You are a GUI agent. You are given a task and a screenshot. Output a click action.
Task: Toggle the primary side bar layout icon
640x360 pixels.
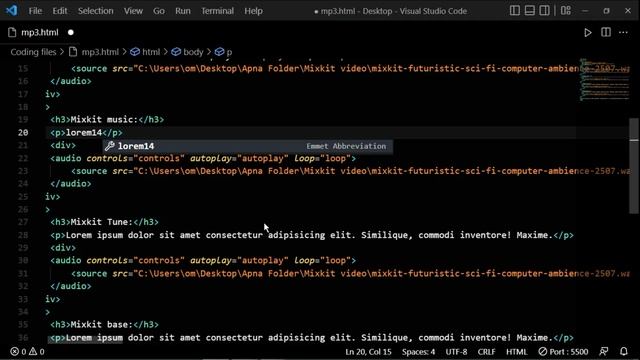[515, 11]
